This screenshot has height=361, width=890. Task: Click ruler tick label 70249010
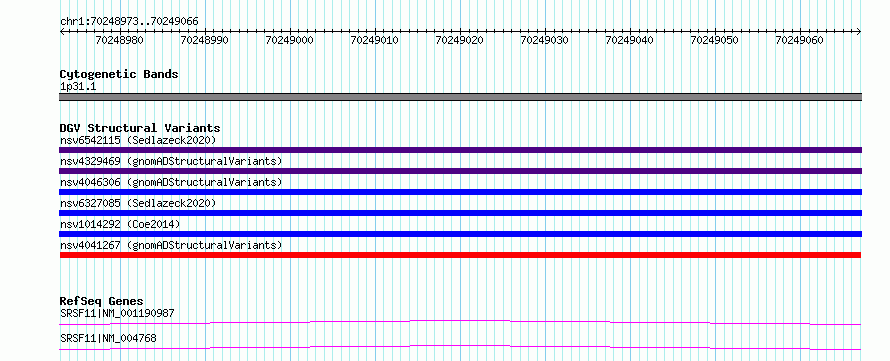coord(375,40)
